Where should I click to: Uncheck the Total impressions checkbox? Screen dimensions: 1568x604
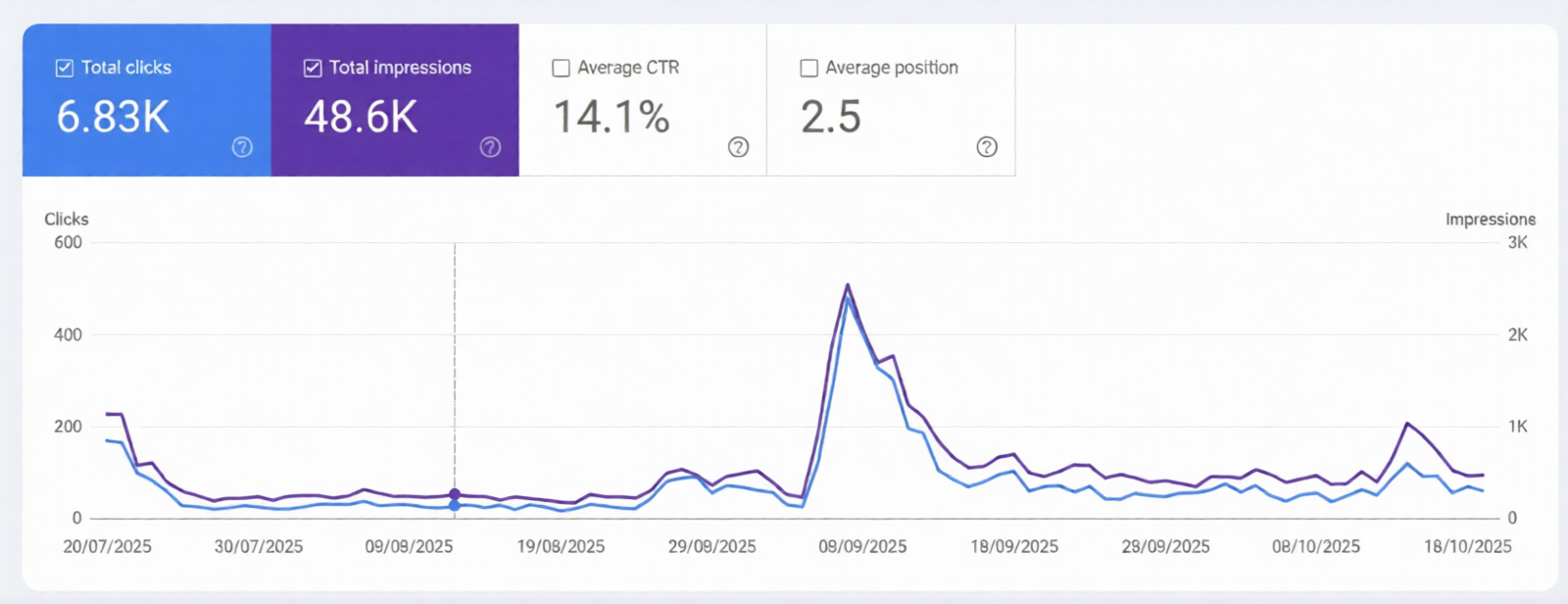313,68
